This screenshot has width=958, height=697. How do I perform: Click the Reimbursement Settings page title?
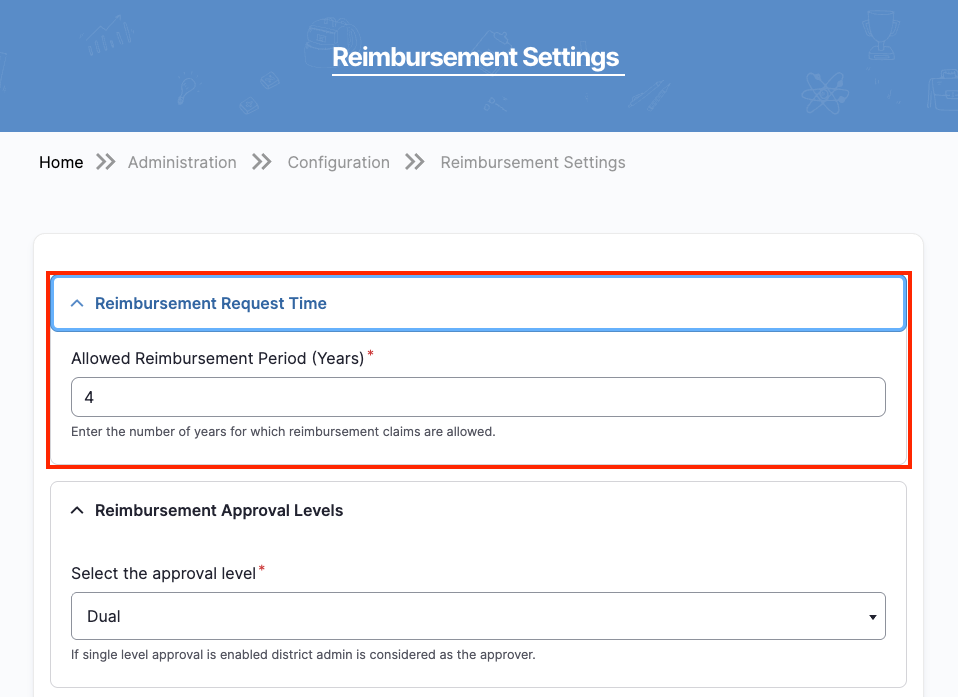[x=476, y=57]
